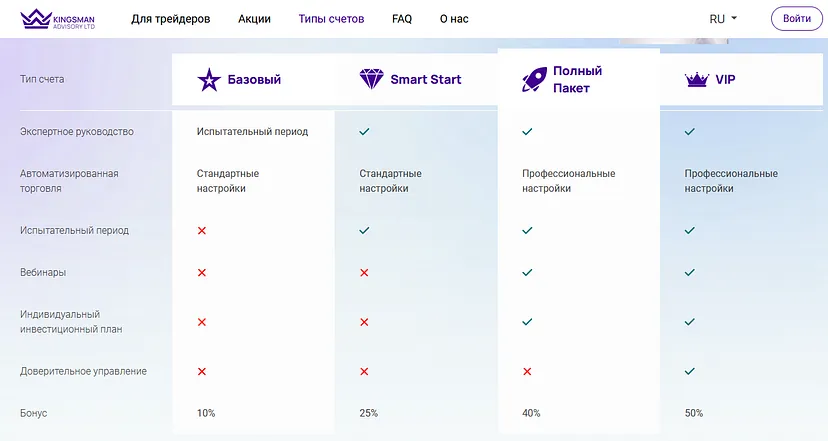
Task: Open the RU language dropdown
Action: [x=723, y=19]
